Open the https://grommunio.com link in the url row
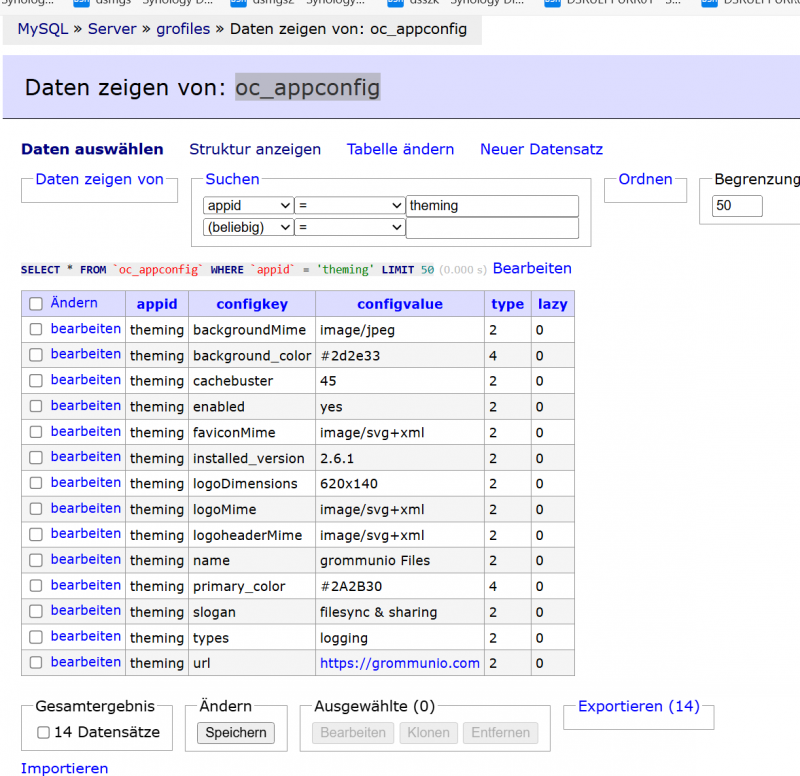 coord(397,663)
